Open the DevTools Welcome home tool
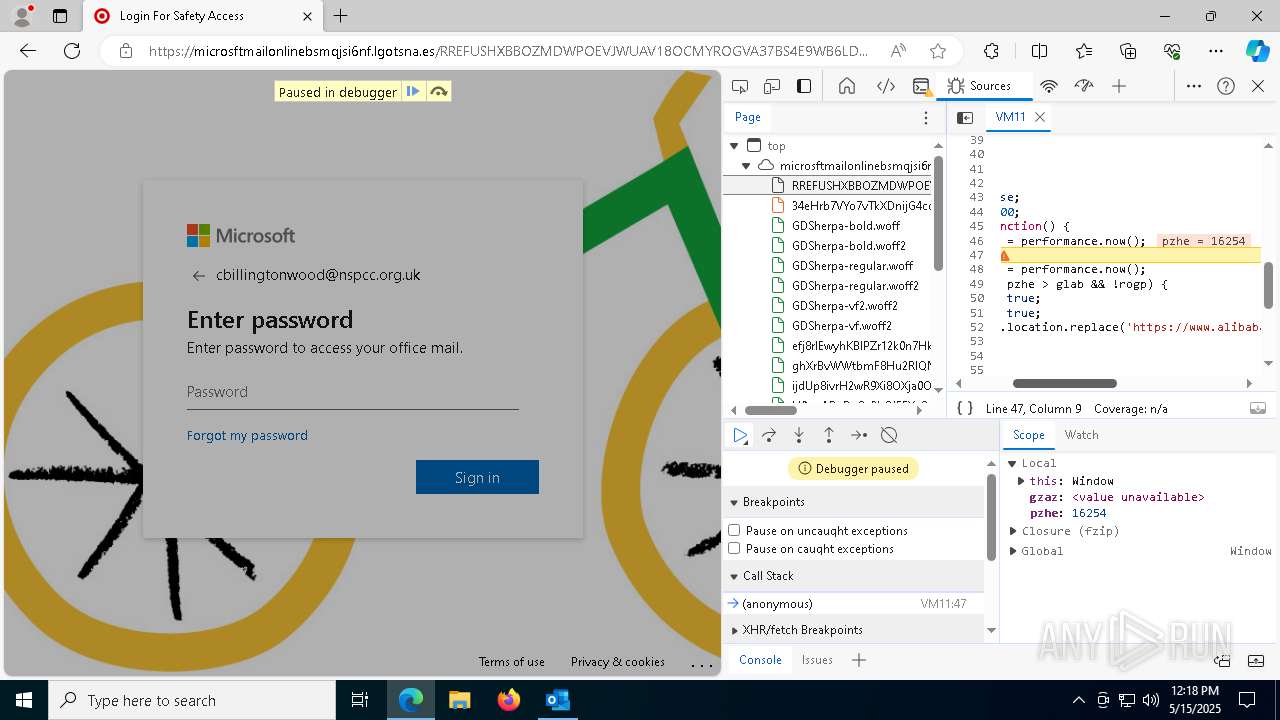Image resolution: width=1280 pixels, height=720 pixels. coord(847,86)
